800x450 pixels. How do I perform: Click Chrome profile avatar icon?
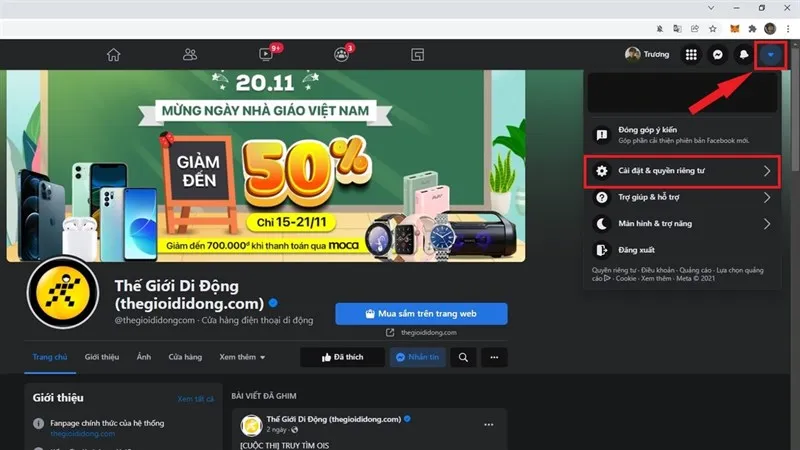[x=770, y=29]
